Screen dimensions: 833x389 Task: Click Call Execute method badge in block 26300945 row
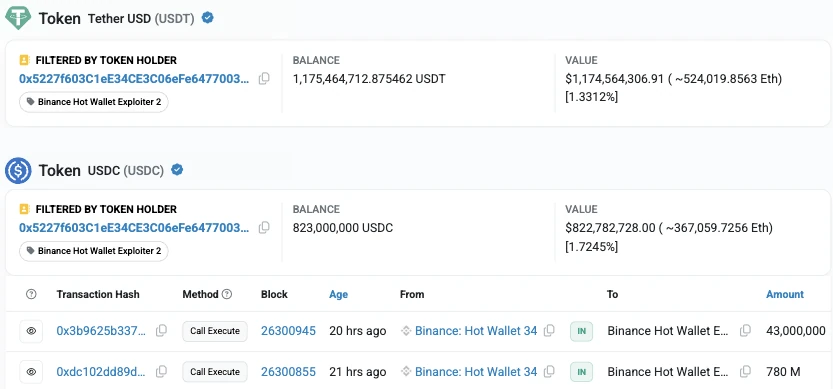coord(215,331)
